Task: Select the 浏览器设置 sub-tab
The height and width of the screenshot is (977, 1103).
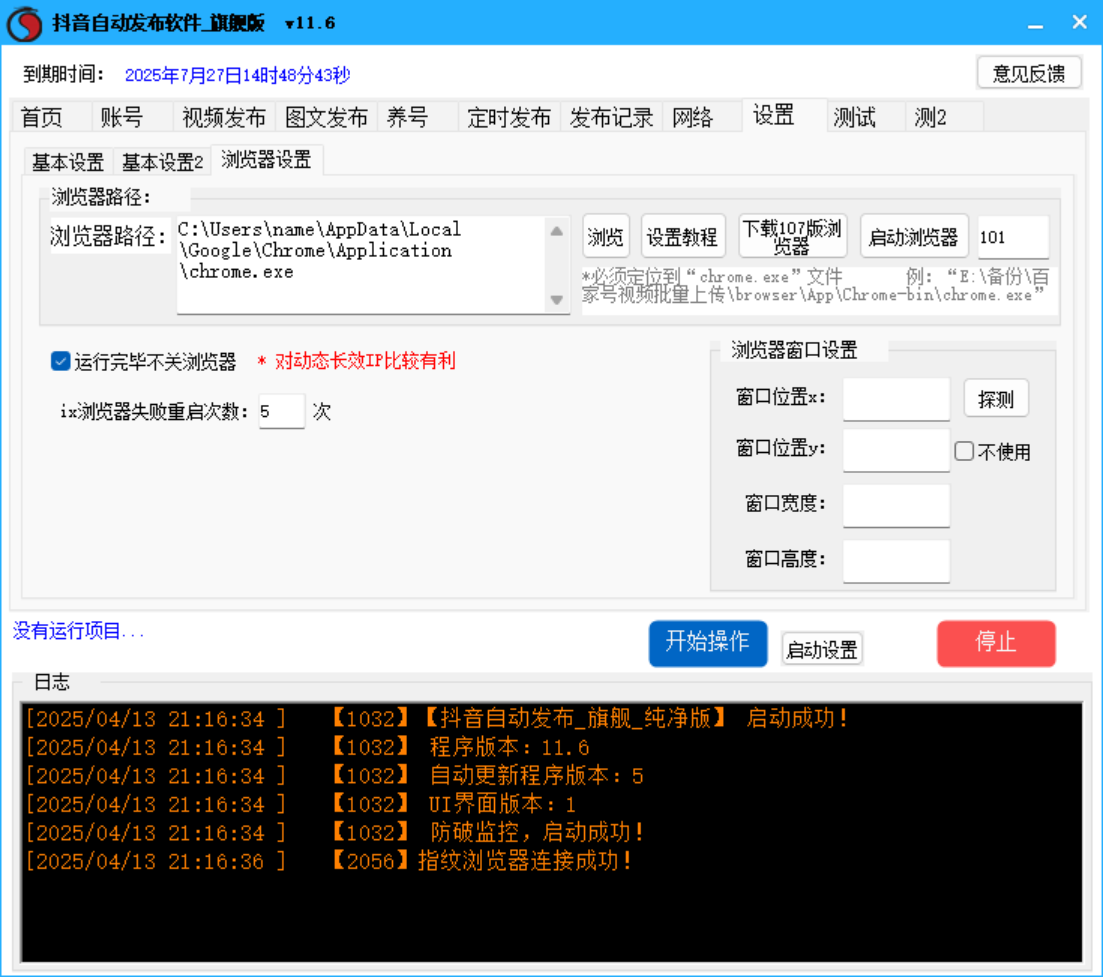Action: click(x=267, y=160)
